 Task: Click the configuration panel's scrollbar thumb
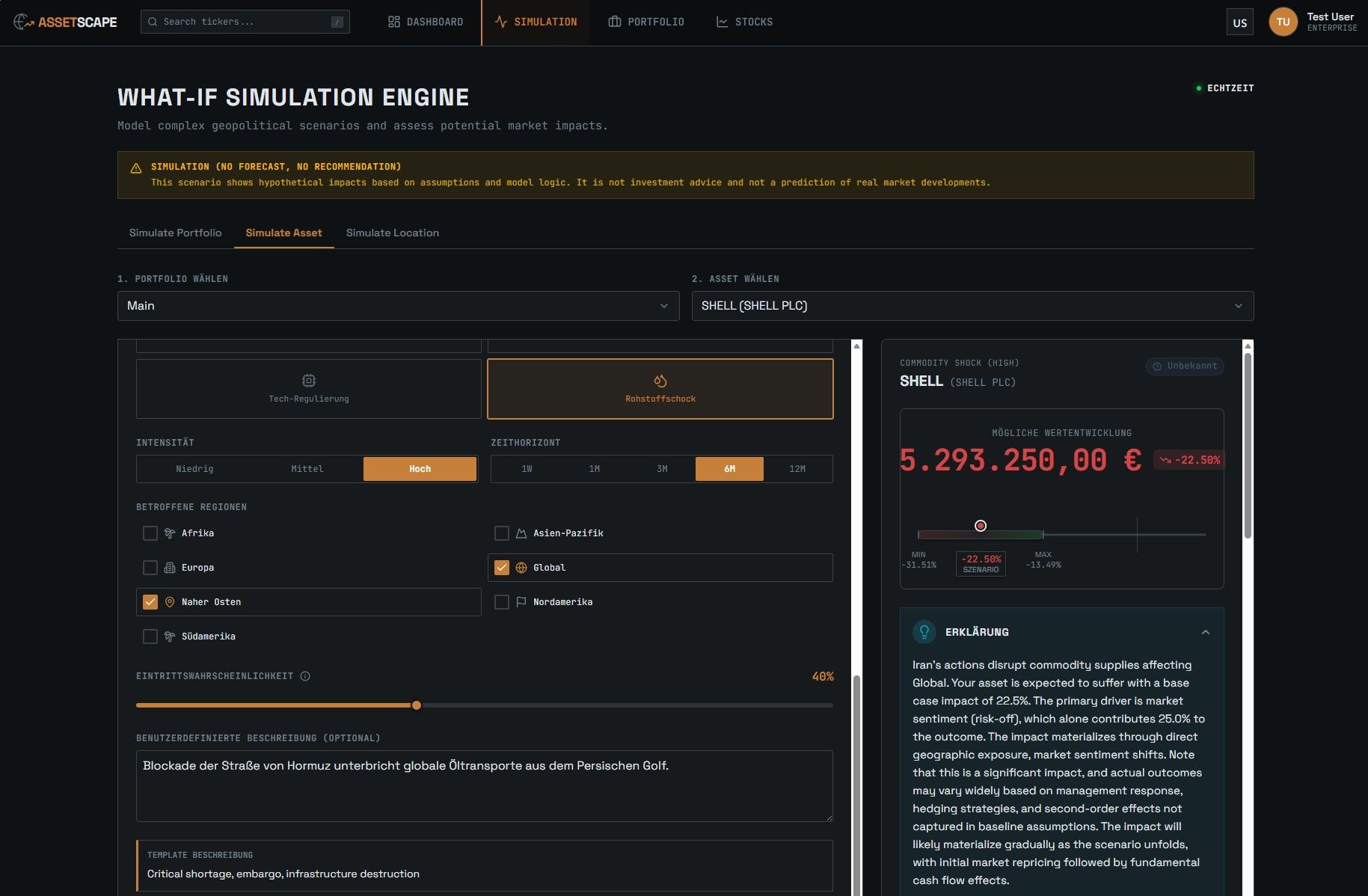click(x=857, y=785)
